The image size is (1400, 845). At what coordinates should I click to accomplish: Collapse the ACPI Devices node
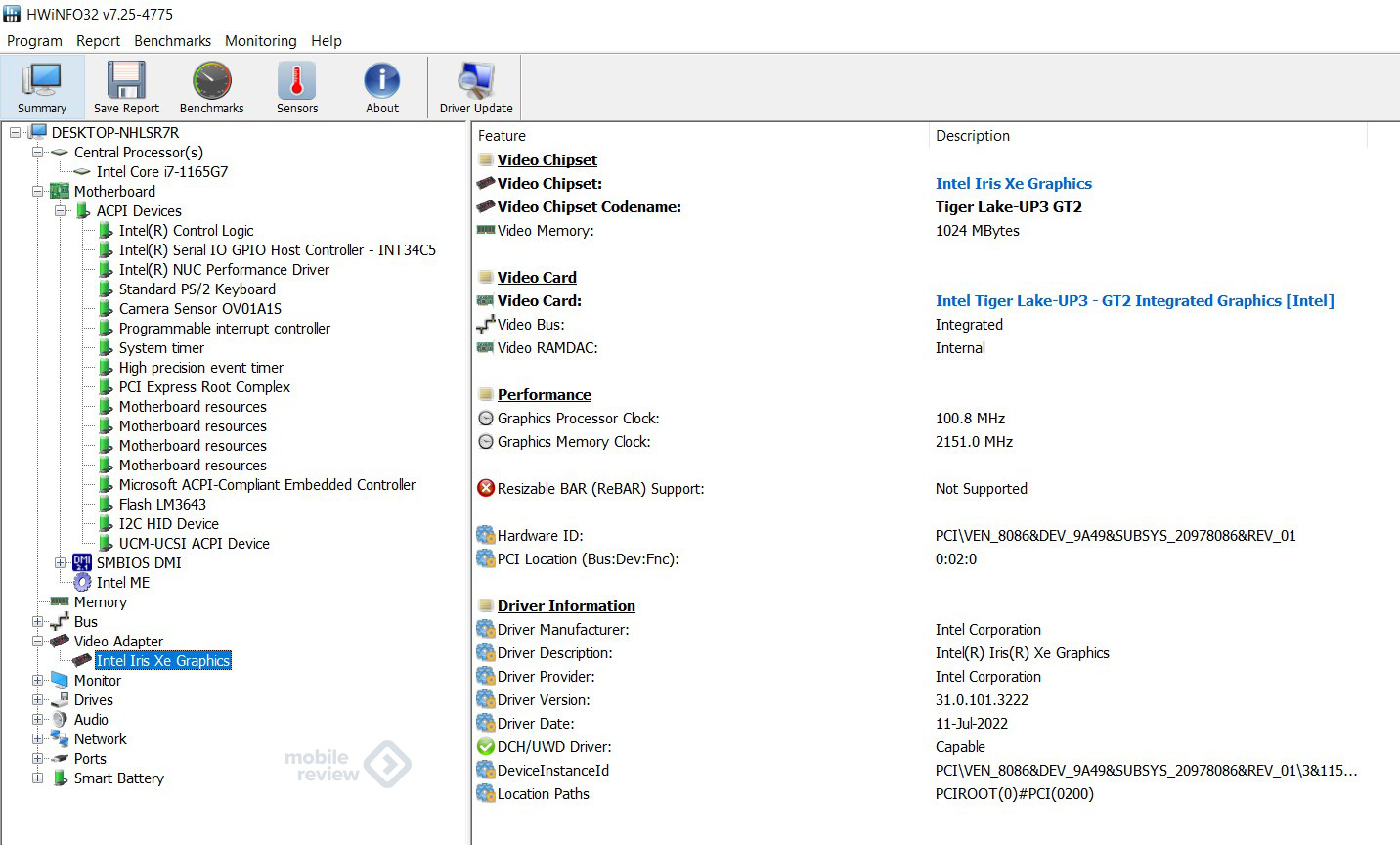[61, 210]
